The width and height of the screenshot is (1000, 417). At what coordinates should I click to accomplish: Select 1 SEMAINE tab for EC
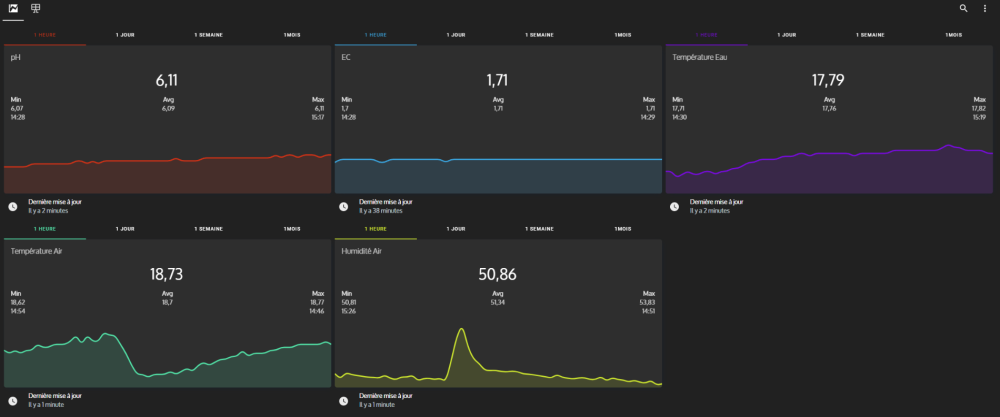540,35
